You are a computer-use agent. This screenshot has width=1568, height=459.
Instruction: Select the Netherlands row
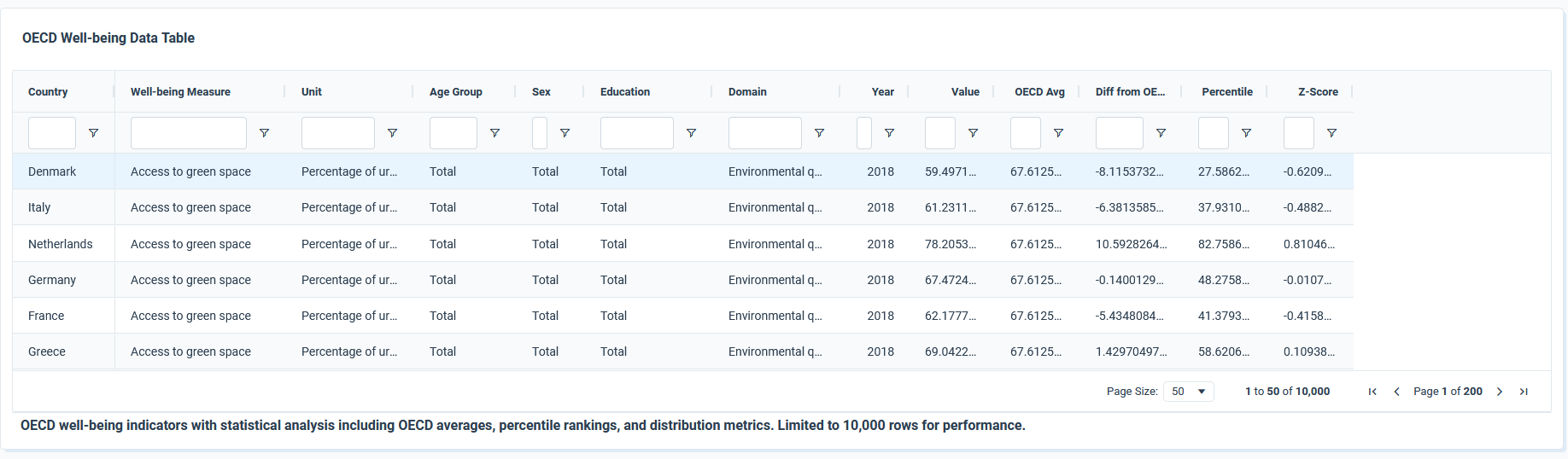60,244
